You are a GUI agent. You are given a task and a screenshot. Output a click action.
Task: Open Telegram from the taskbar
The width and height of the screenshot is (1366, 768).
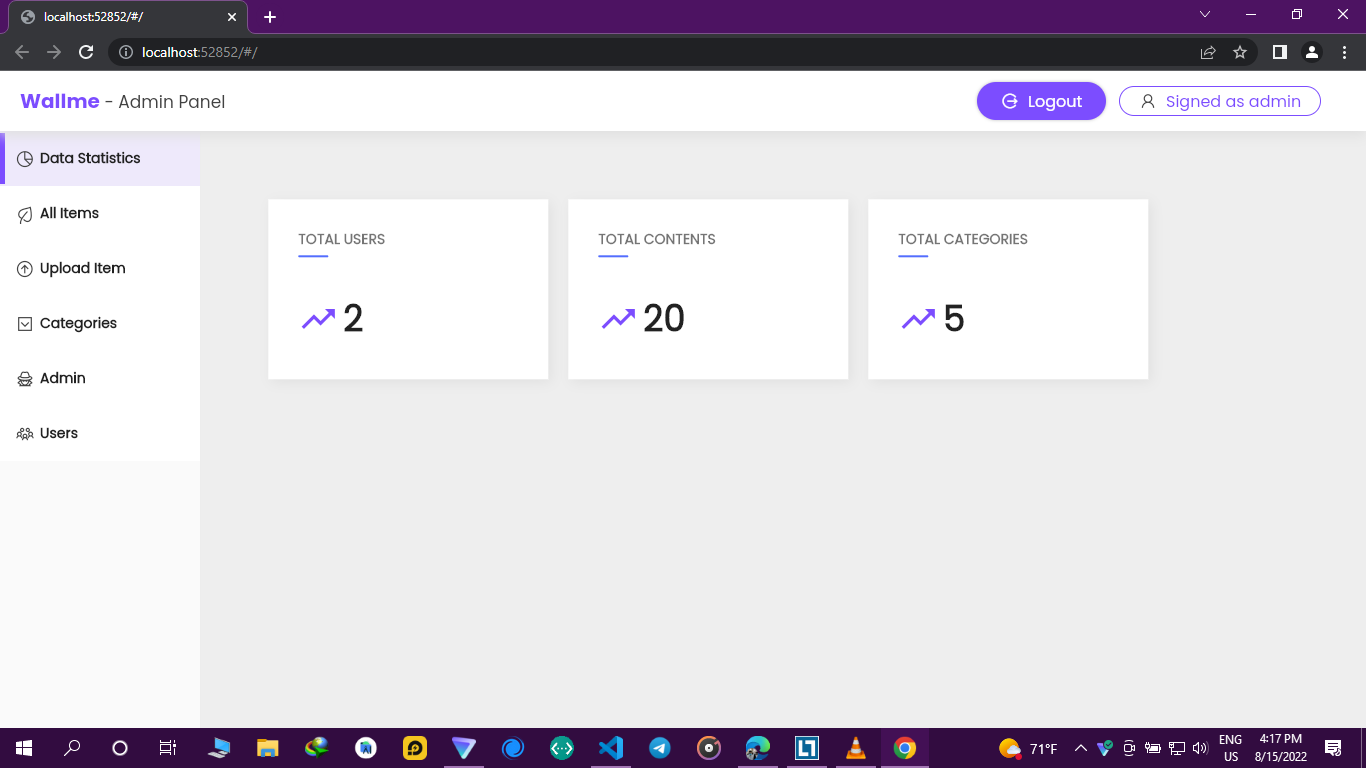(659, 748)
